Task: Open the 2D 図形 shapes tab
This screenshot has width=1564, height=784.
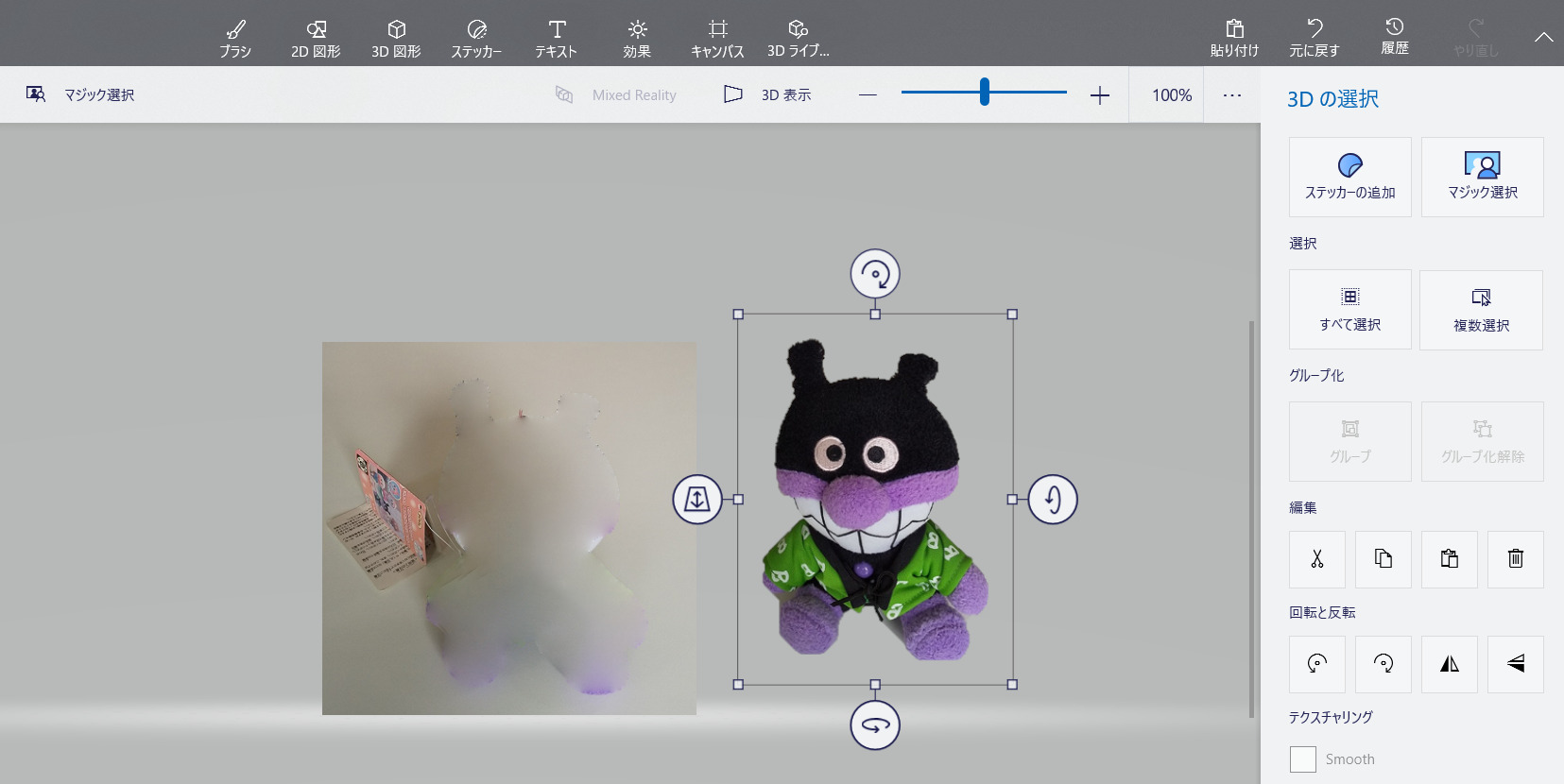Action: [316, 39]
